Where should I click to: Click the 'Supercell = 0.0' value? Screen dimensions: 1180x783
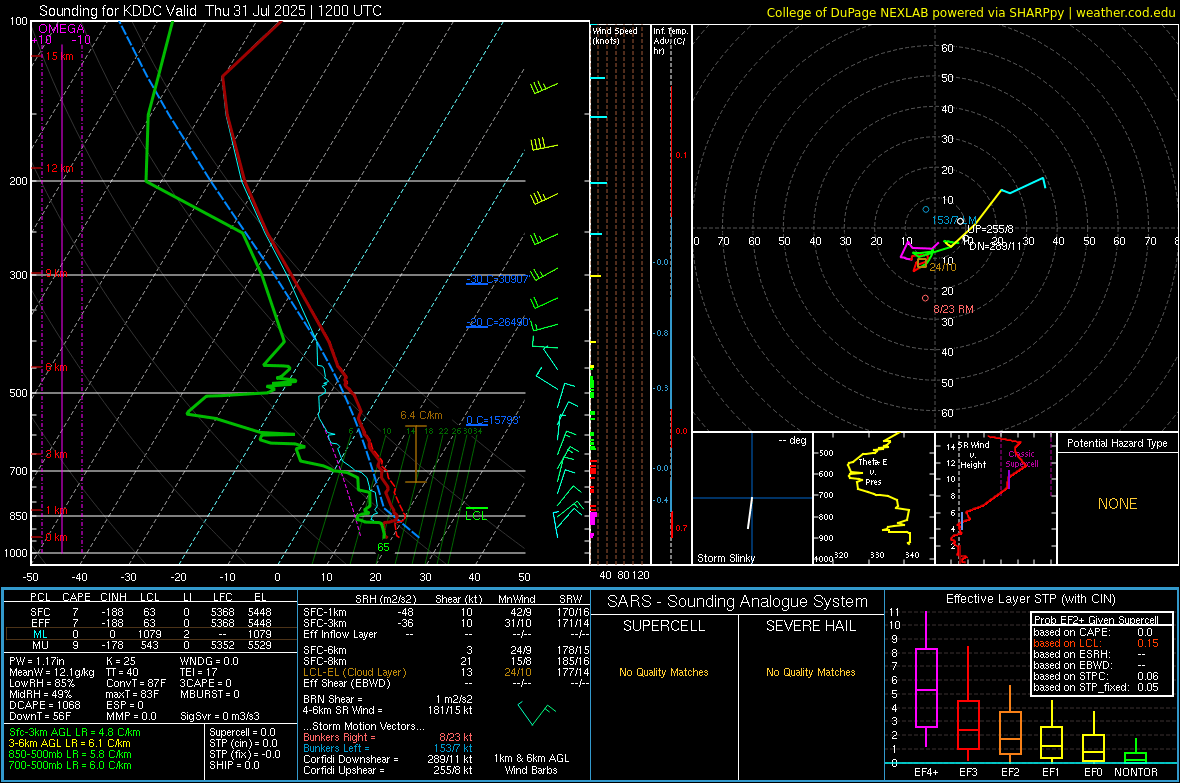click(x=242, y=732)
